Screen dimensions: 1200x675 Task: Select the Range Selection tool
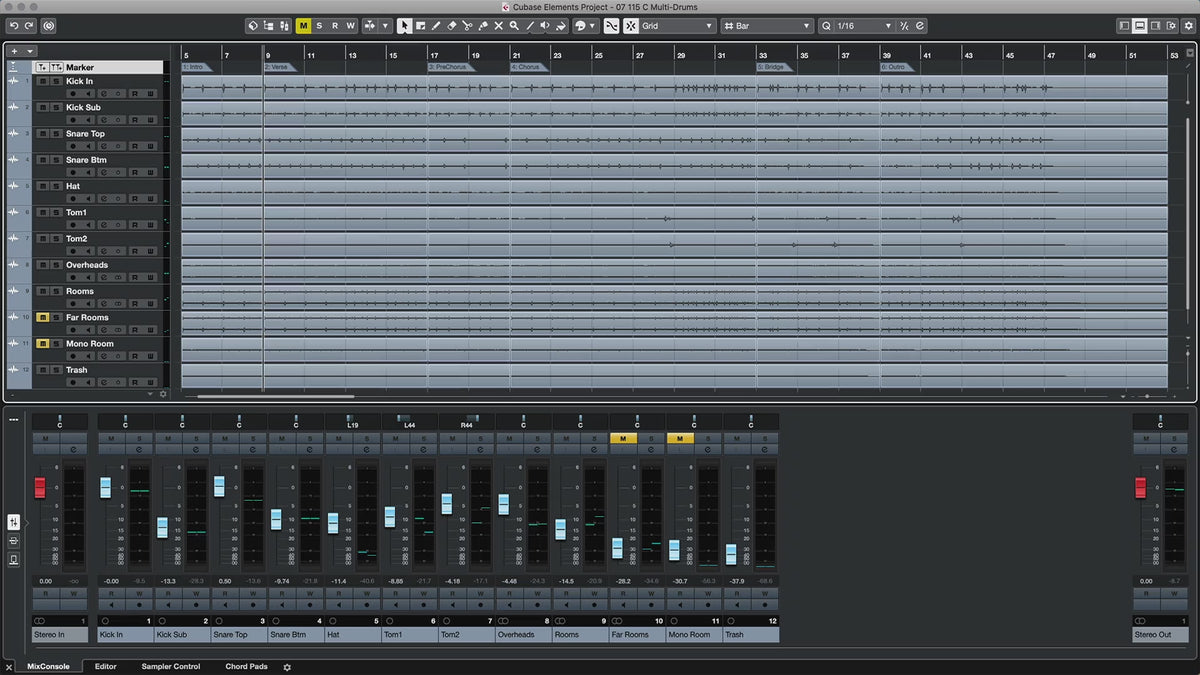(420, 26)
